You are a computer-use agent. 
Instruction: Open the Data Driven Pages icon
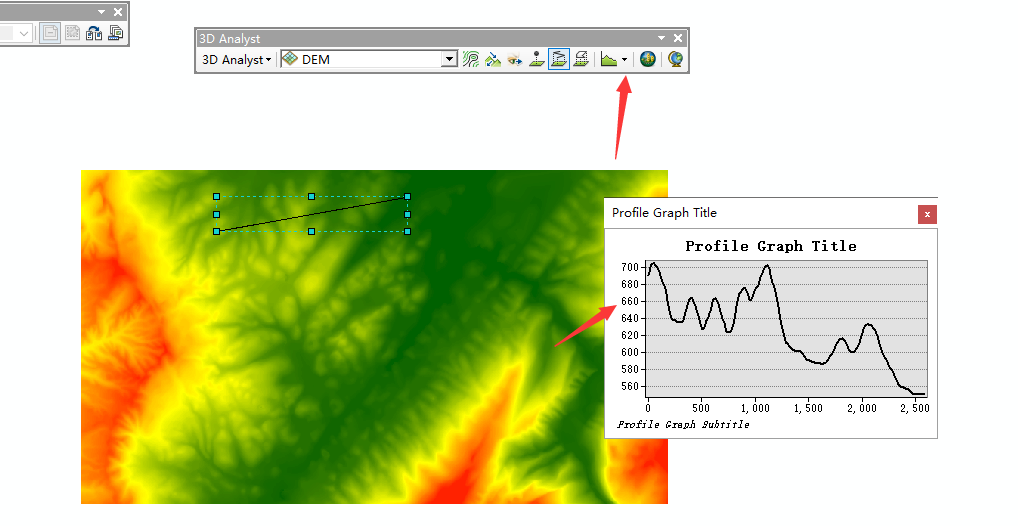coord(116,32)
